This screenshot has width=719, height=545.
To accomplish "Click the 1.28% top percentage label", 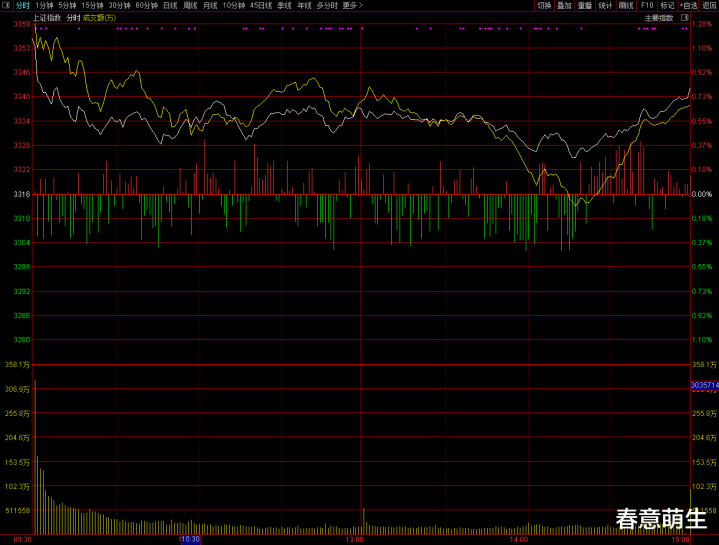I will pyautogui.click(x=702, y=24).
